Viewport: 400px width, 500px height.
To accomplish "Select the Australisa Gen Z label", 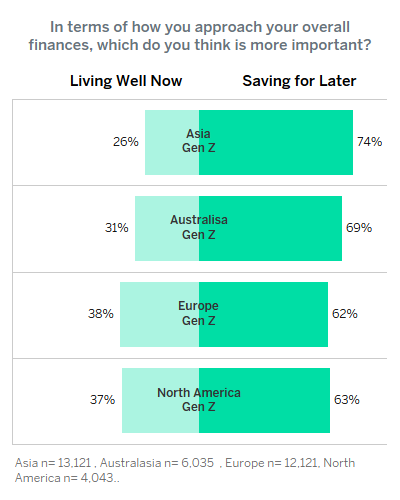I will (199, 227).
